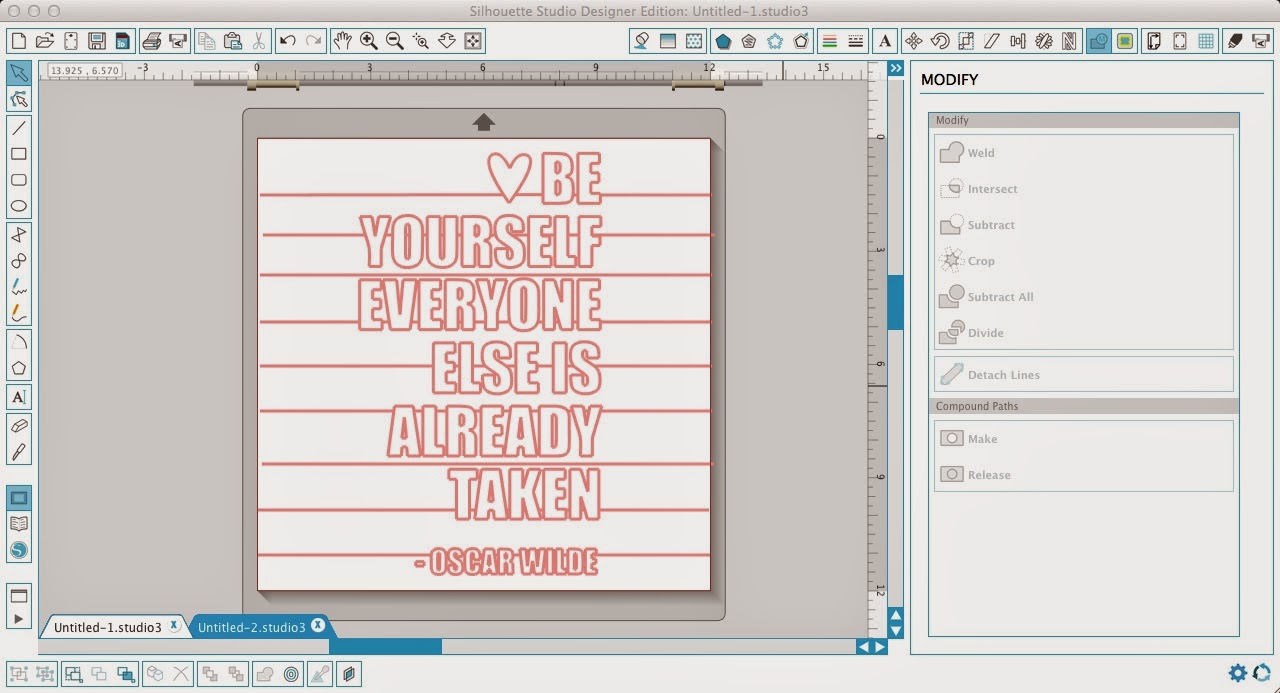Open the Fill Pattern window icon
The image size is (1280, 693).
[x=693, y=41]
